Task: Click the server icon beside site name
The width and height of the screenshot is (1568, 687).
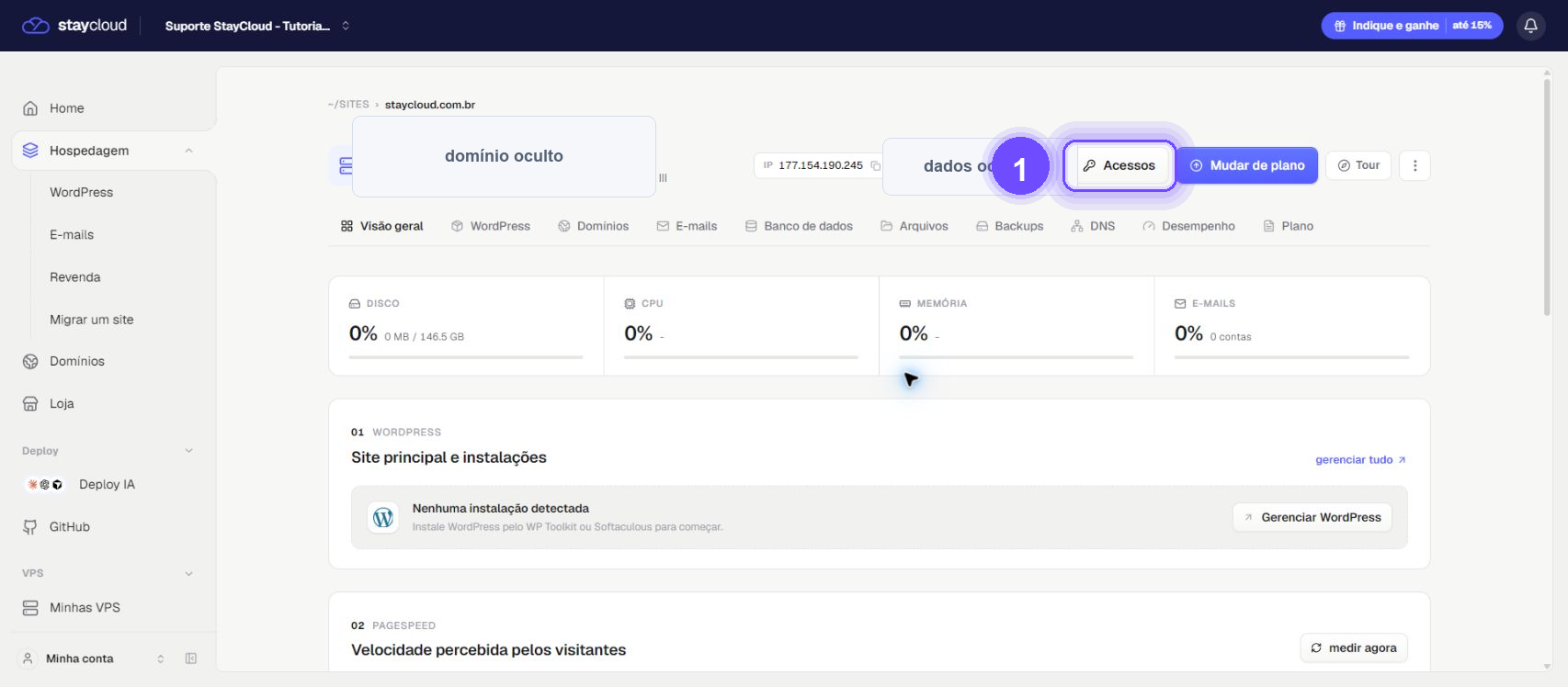Action: tap(346, 165)
